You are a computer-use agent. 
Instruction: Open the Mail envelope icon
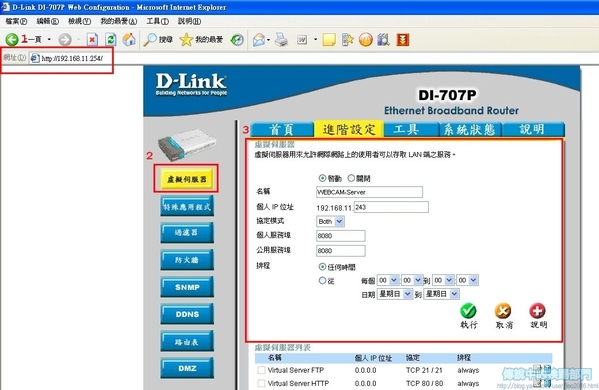point(259,40)
